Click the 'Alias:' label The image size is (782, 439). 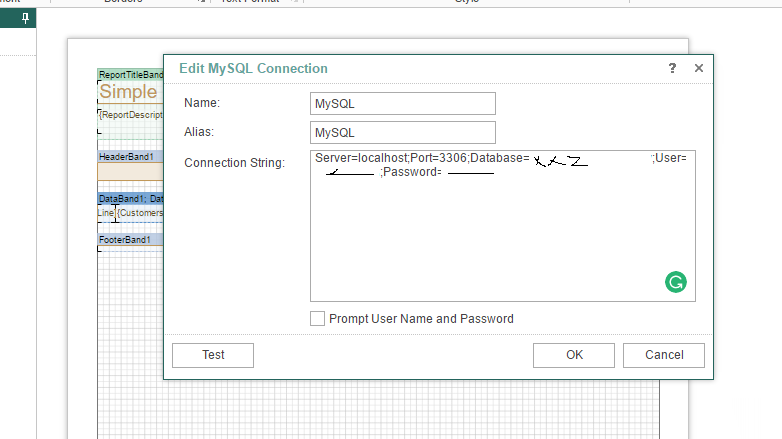click(x=199, y=132)
